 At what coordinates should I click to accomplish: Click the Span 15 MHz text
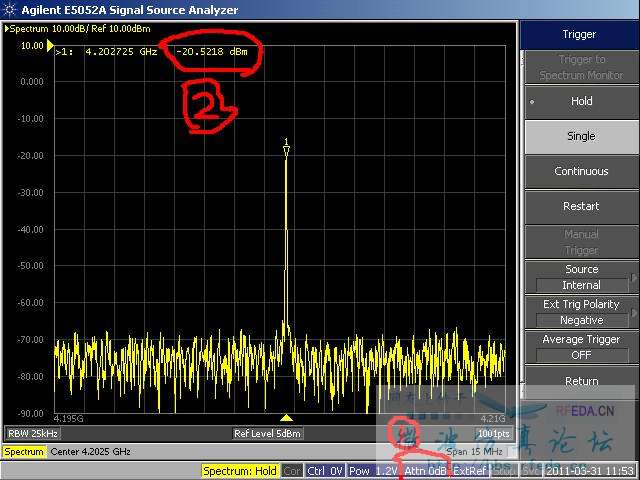(474, 452)
